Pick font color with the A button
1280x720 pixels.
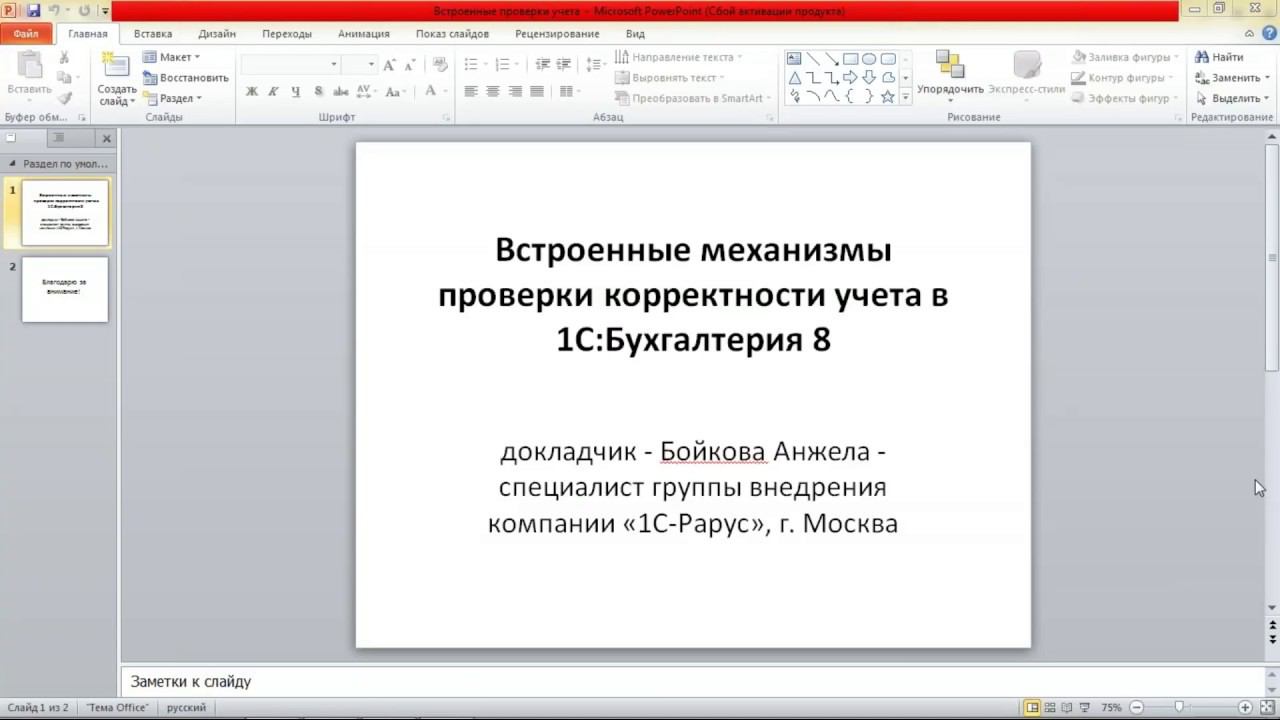(431, 91)
